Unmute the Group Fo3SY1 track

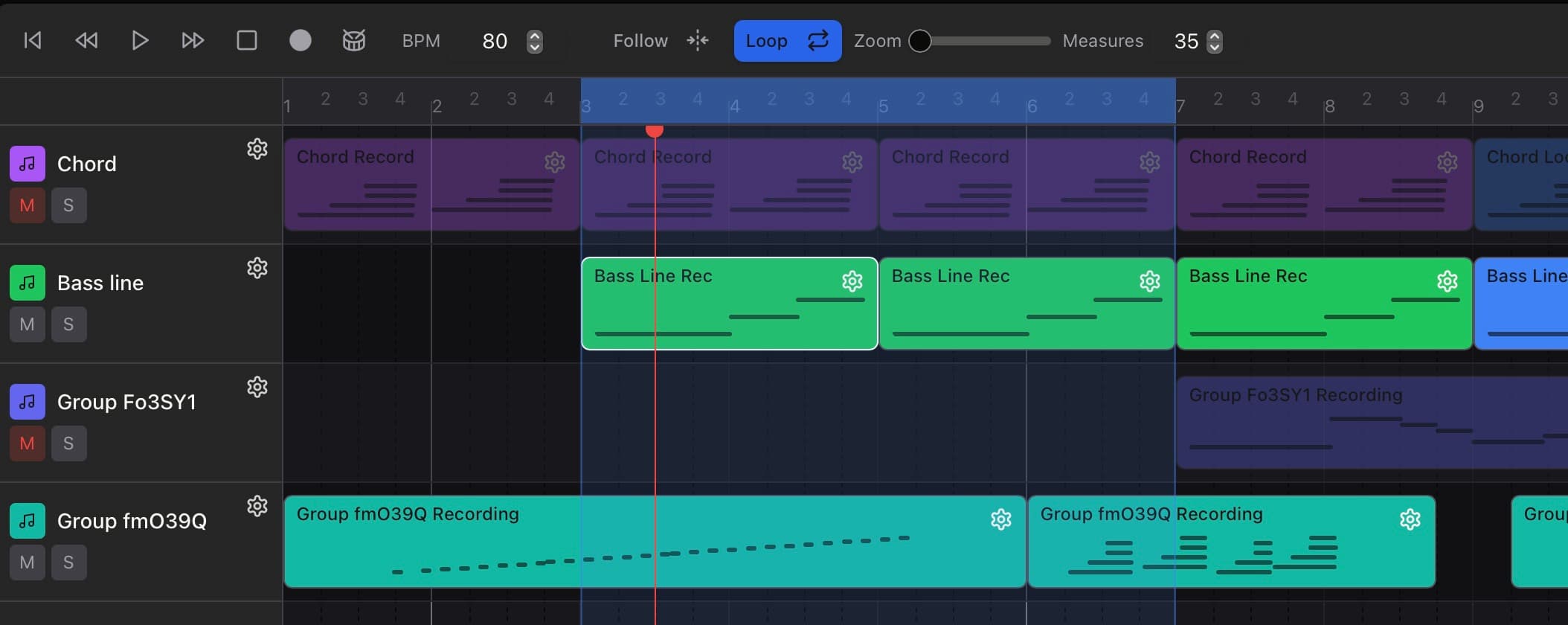click(x=28, y=443)
